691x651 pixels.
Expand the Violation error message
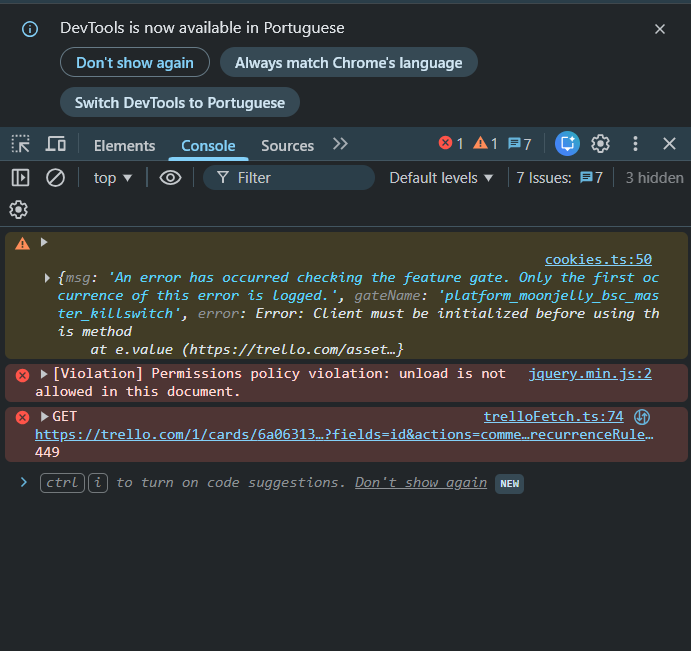pyautogui.click(x=44, y=374)
